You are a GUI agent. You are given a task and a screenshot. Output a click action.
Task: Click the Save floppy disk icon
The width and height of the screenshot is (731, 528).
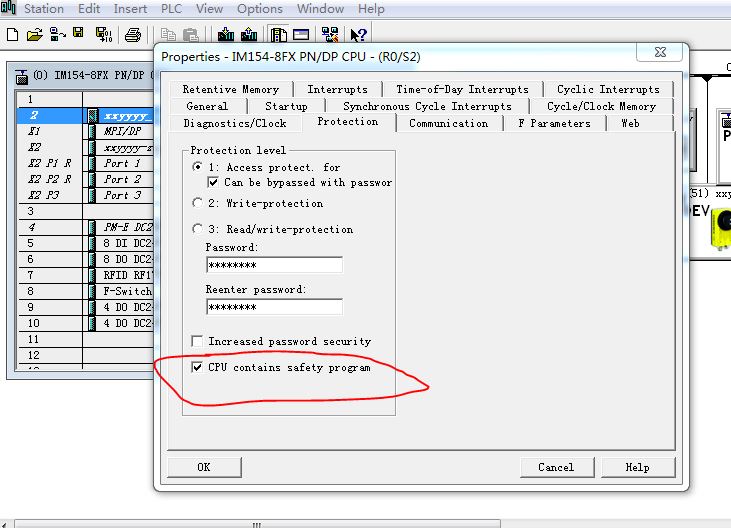coord(78,33)
